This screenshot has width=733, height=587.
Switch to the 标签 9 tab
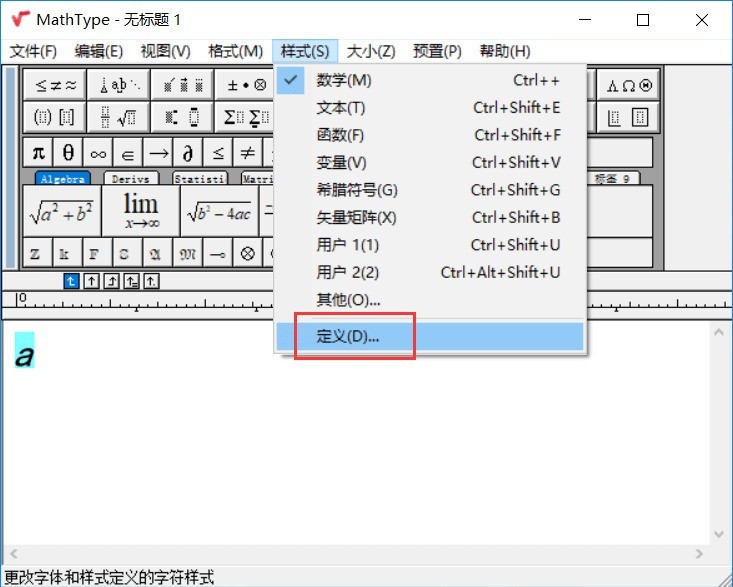click(612, 179)
